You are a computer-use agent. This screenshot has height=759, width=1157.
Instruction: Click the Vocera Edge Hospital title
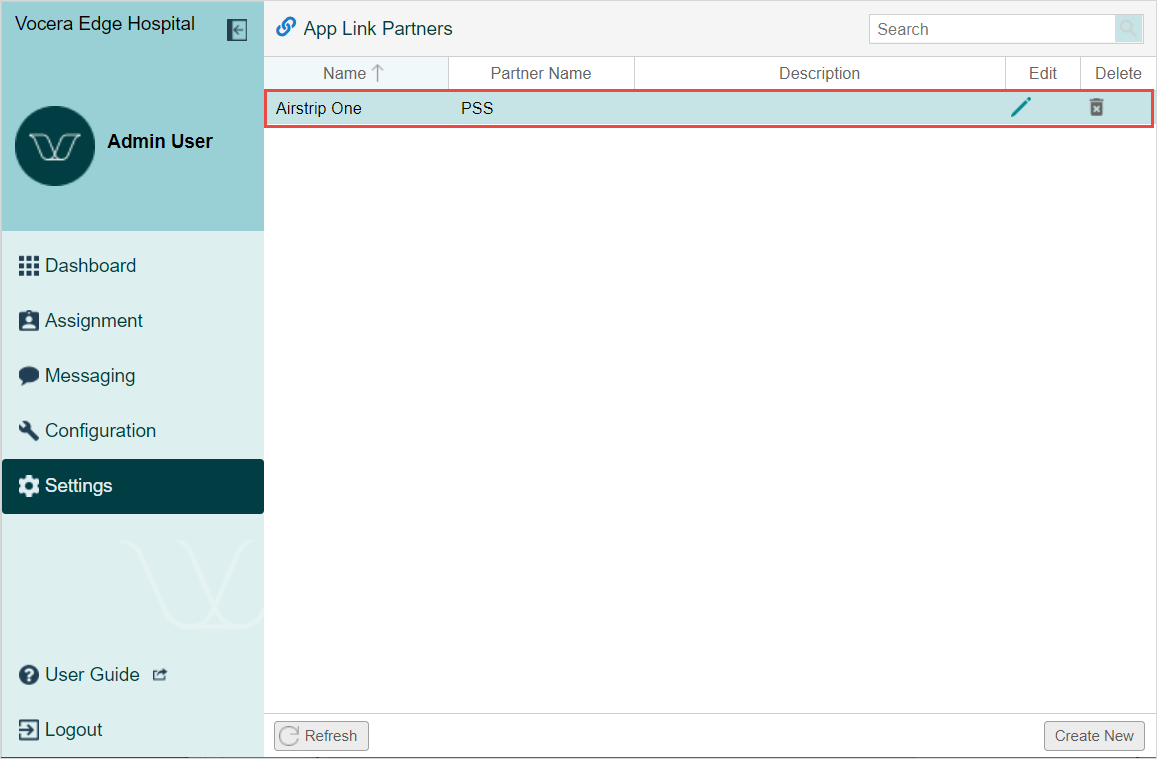point(105,24)
